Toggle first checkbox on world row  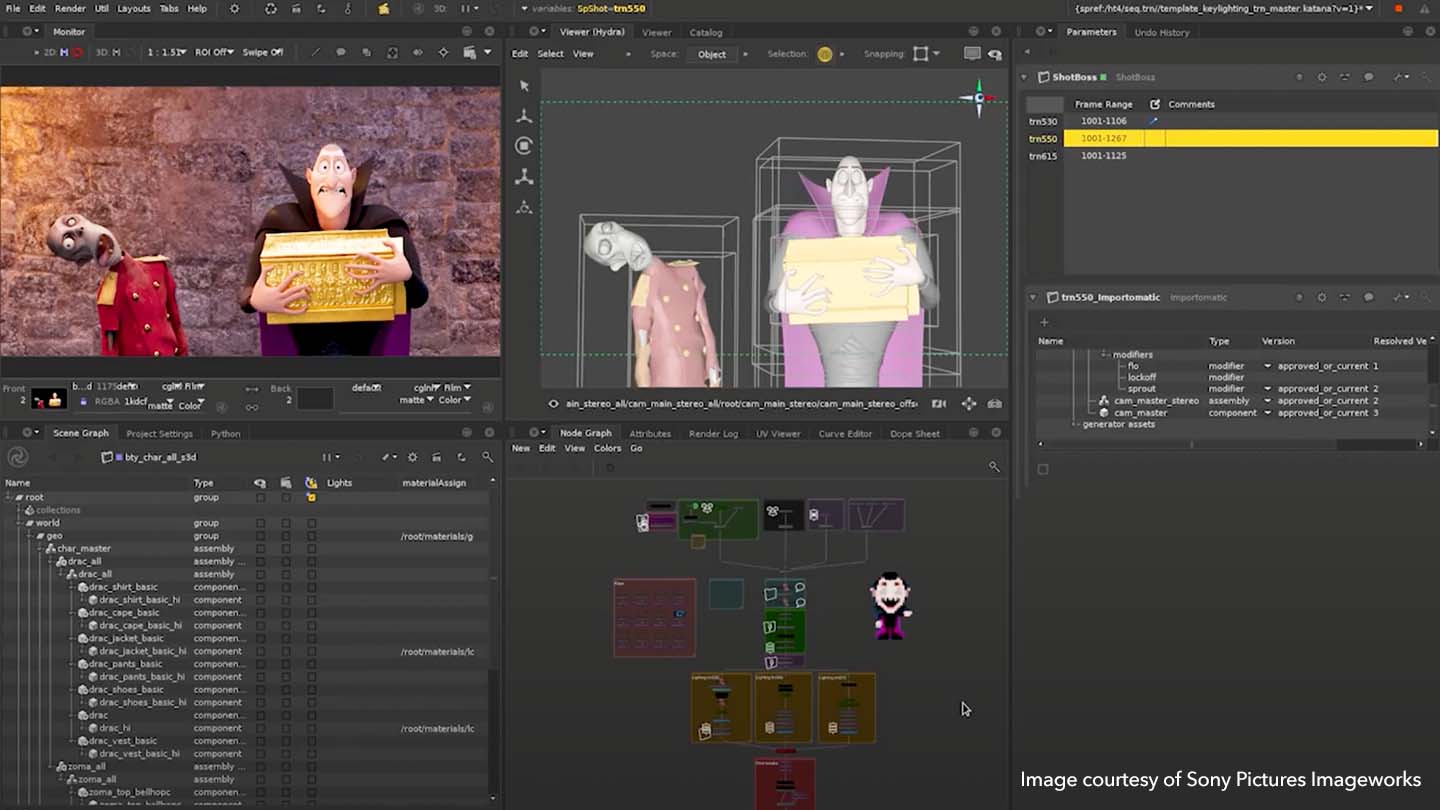[x=260, y=523]
